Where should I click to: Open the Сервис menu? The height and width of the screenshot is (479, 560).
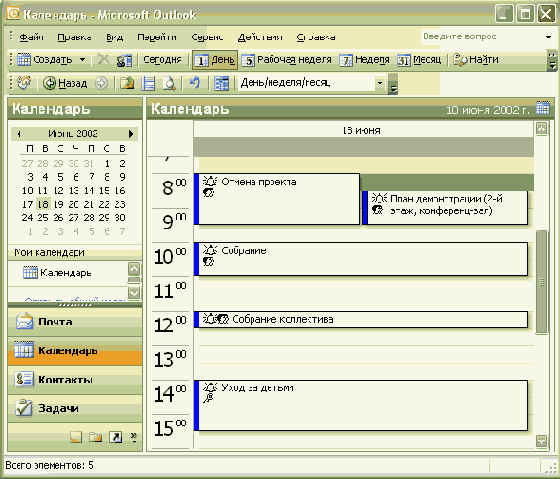point(207,37)
